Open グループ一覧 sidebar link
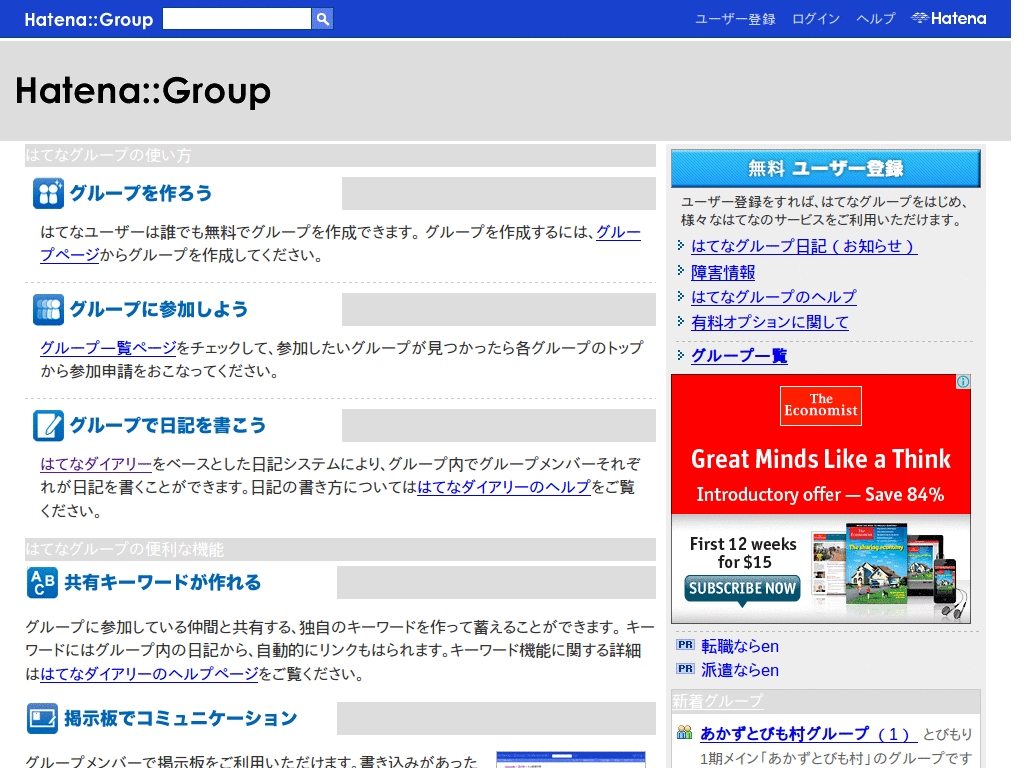 tap(739, 356)
